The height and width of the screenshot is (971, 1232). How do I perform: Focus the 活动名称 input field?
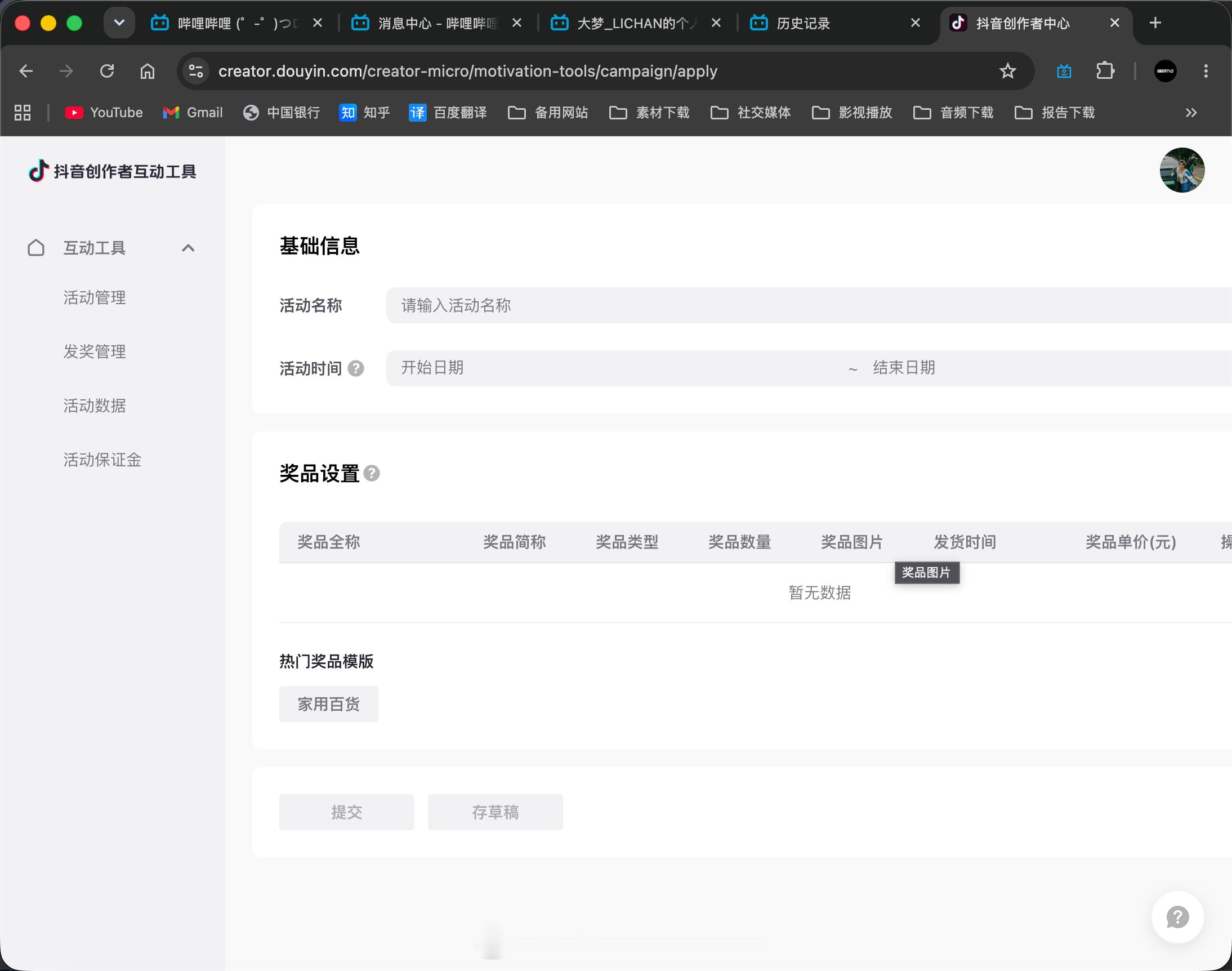click(x=809, y=305)
